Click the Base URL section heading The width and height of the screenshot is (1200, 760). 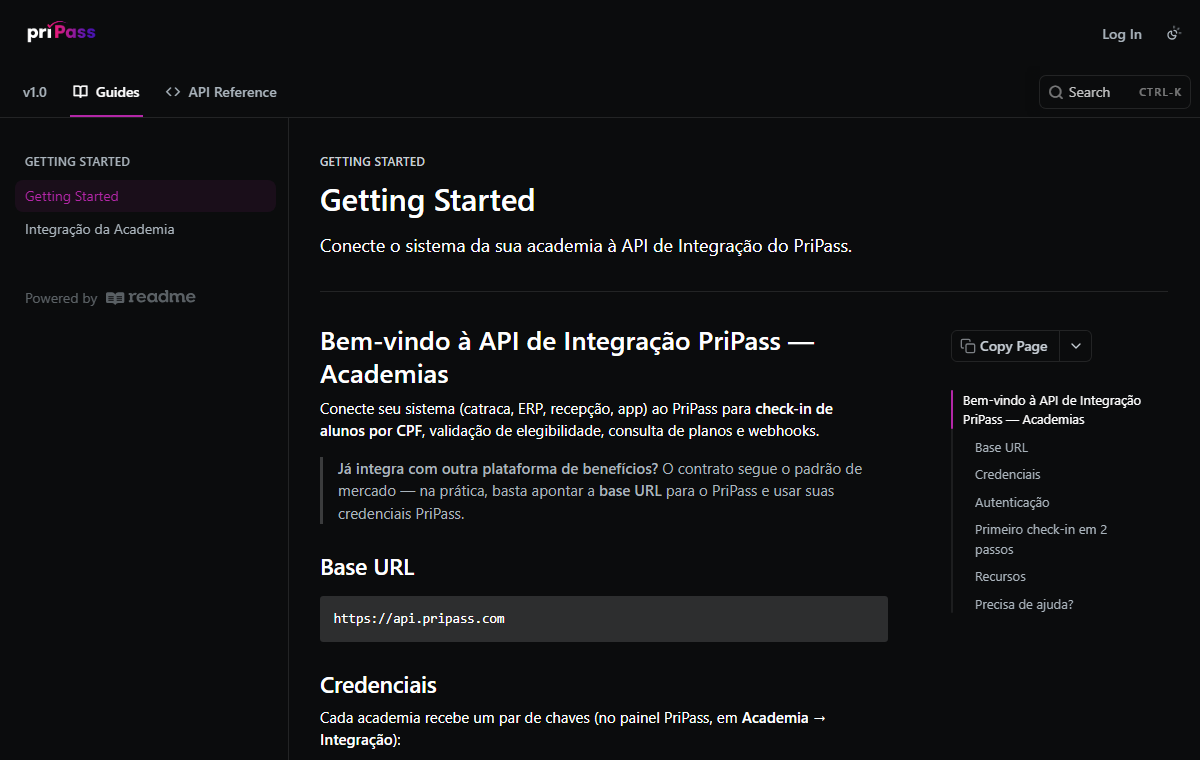tap(367, 567)
